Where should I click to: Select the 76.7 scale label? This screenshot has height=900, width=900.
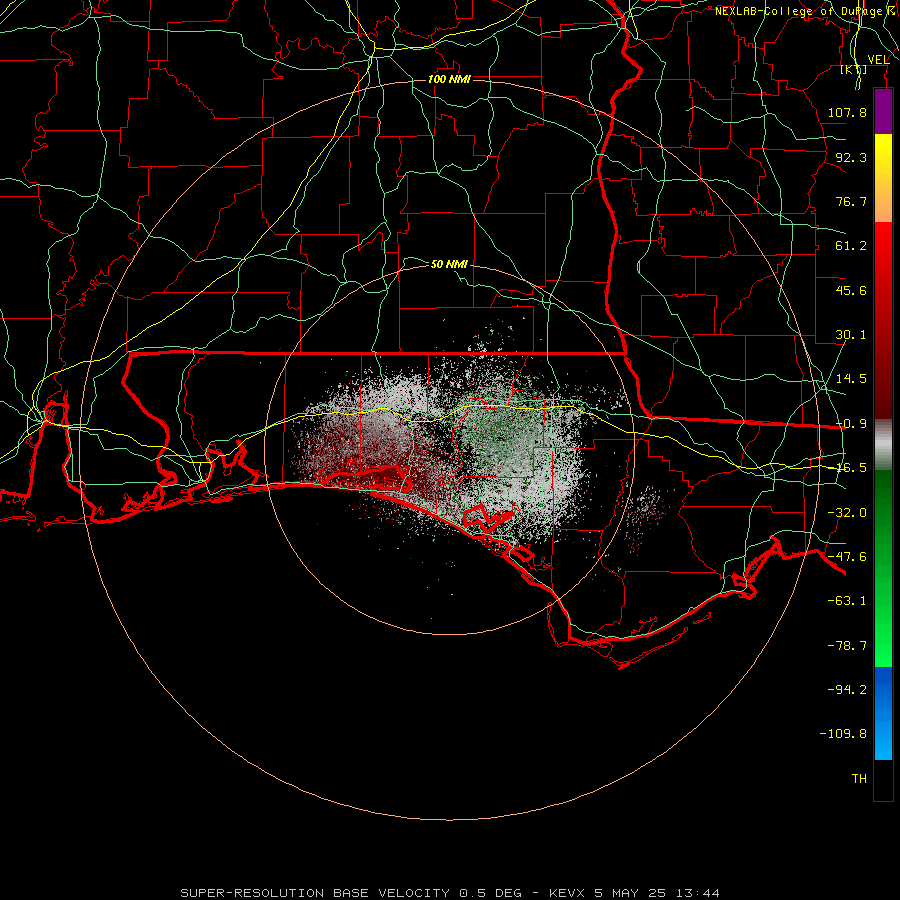[851, 201]
